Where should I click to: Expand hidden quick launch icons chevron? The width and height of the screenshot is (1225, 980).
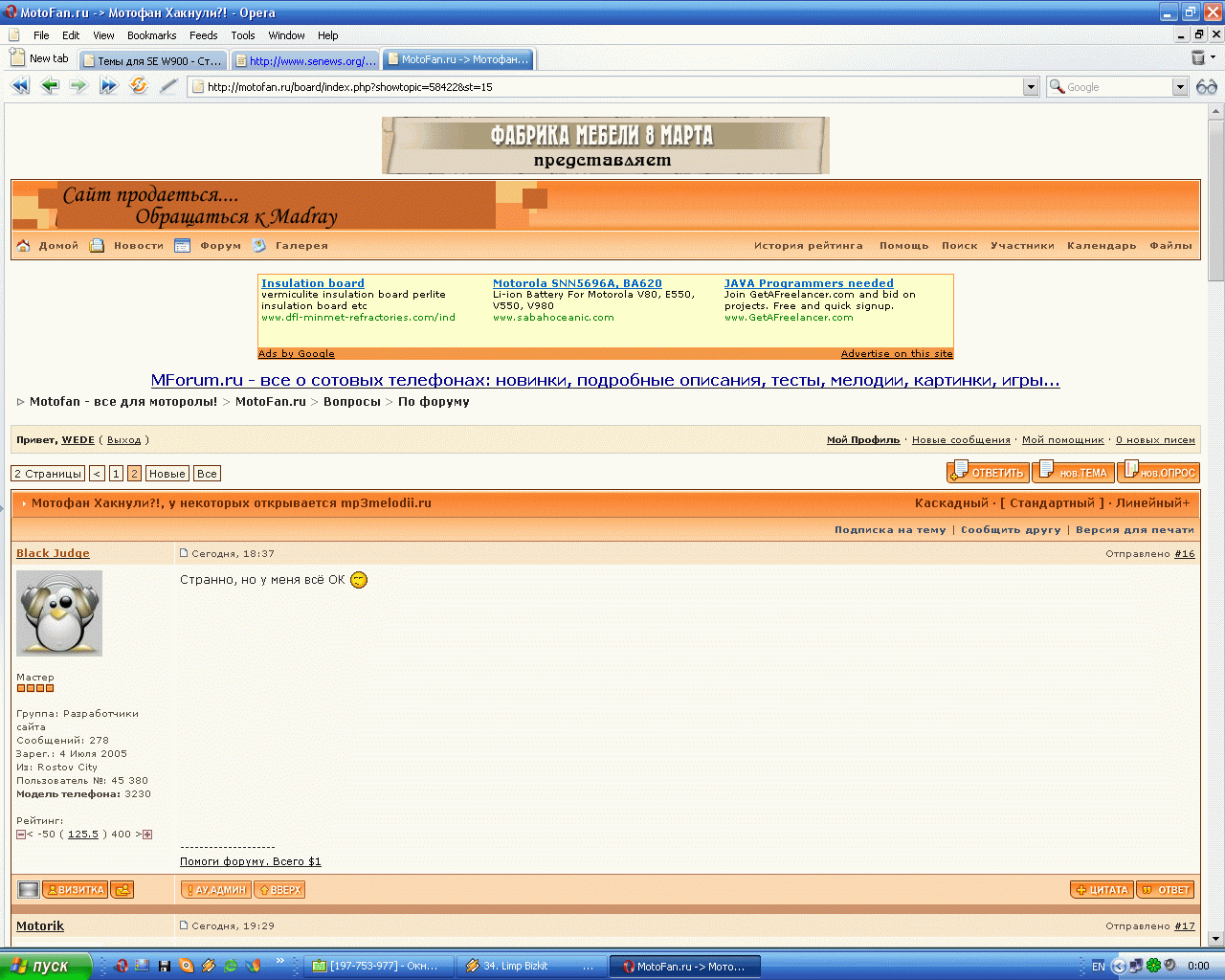pos(279,961)
